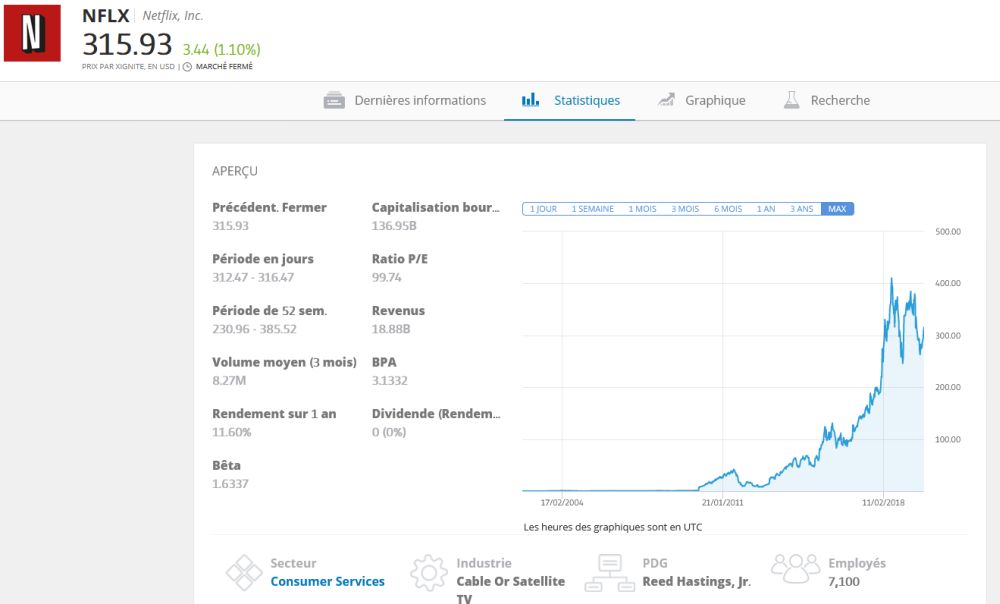Click the 500.00 chart axis label
The width and height of the screenshot is (1000, 604).
[x=948, y=232]
